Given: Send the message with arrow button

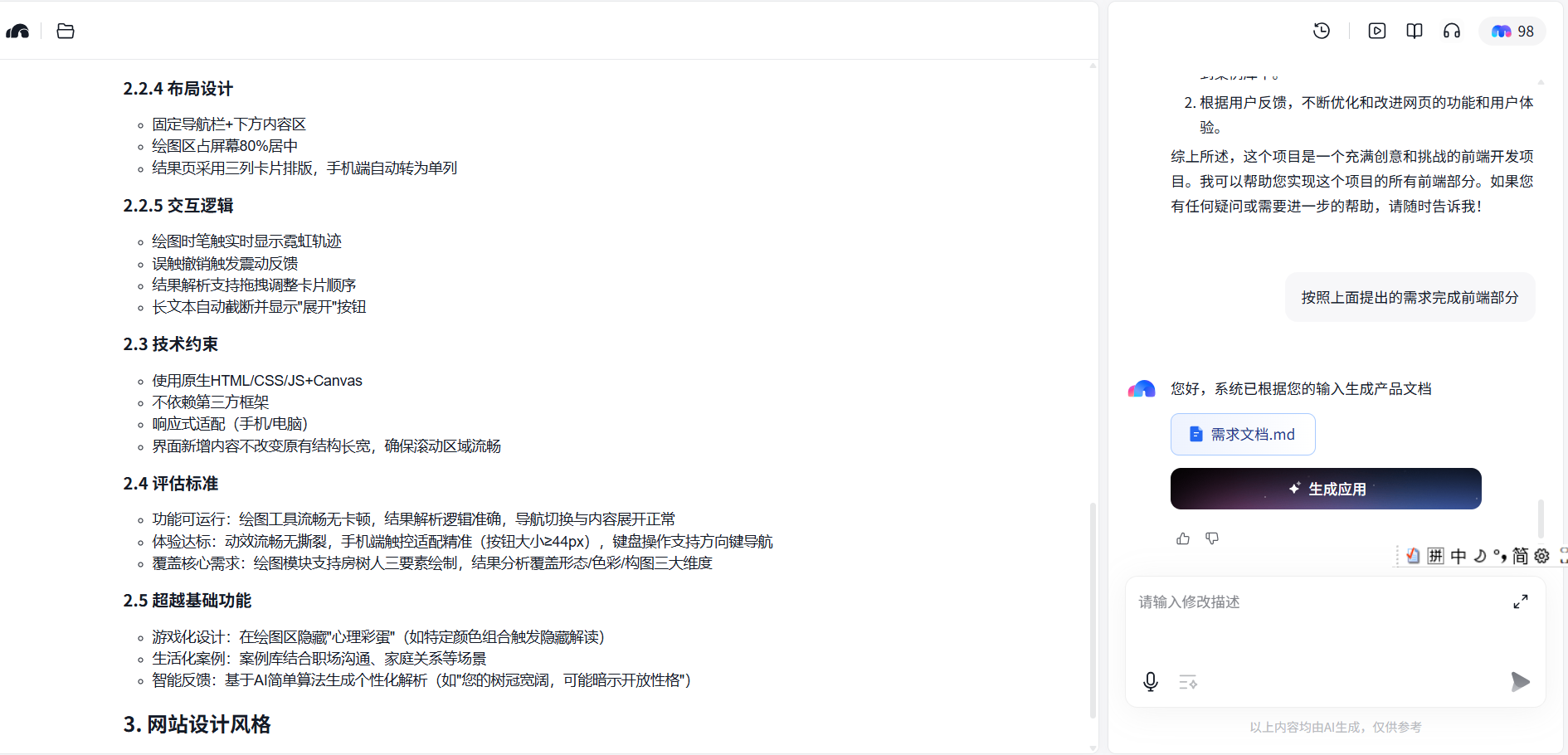Looking at the screenshot, I should [x=1520, y=682].
